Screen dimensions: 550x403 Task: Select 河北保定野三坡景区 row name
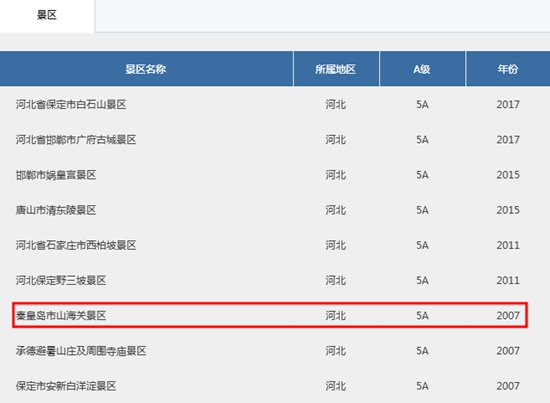(x=61, y=281)
